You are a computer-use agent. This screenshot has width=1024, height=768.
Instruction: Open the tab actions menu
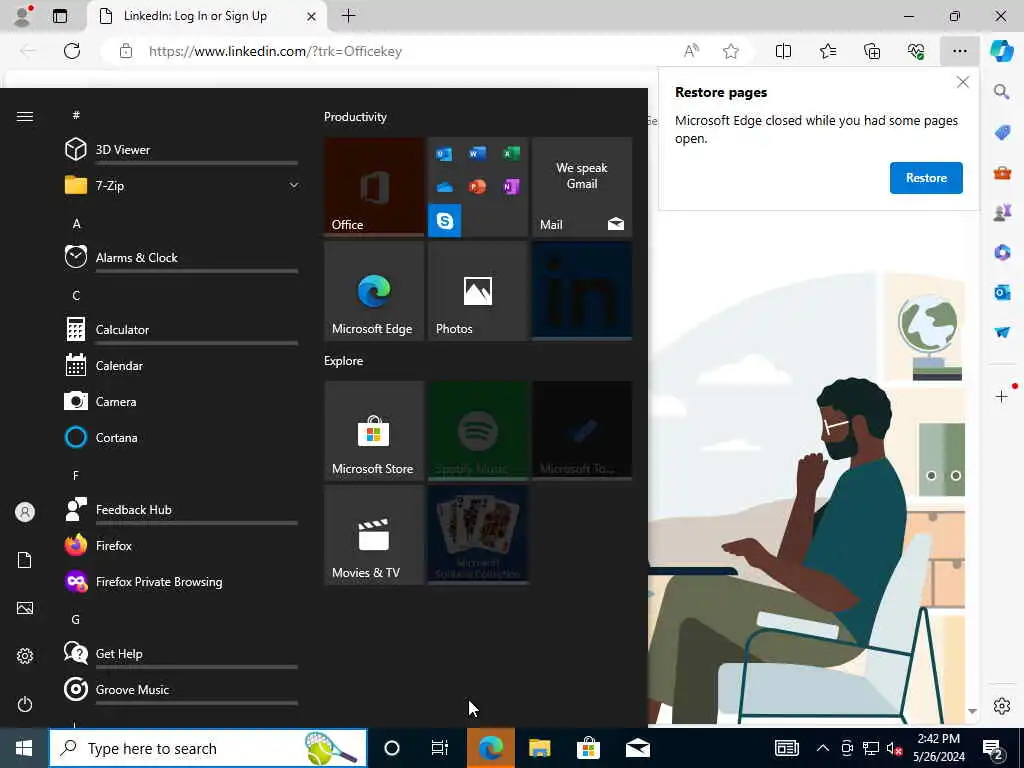60,16
